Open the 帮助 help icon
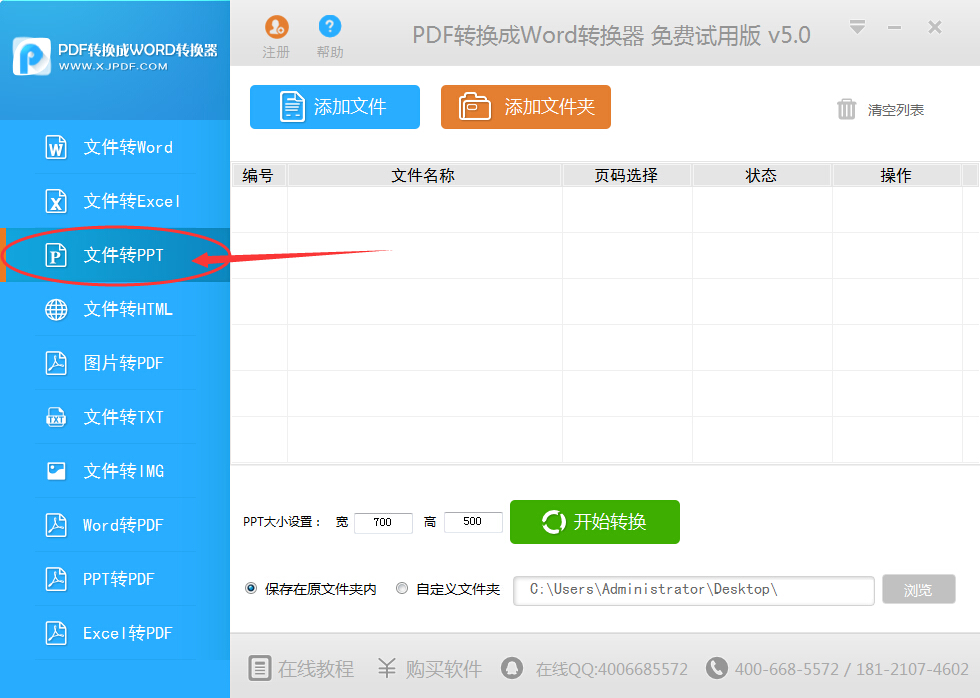 tap(330, 26)
